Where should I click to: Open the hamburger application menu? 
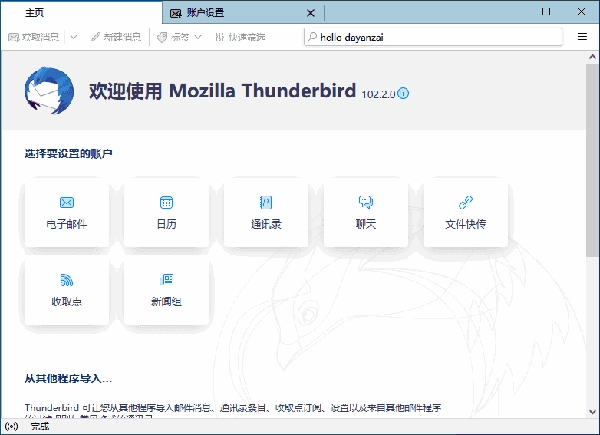pyautogui.click(x=583, y=37)
